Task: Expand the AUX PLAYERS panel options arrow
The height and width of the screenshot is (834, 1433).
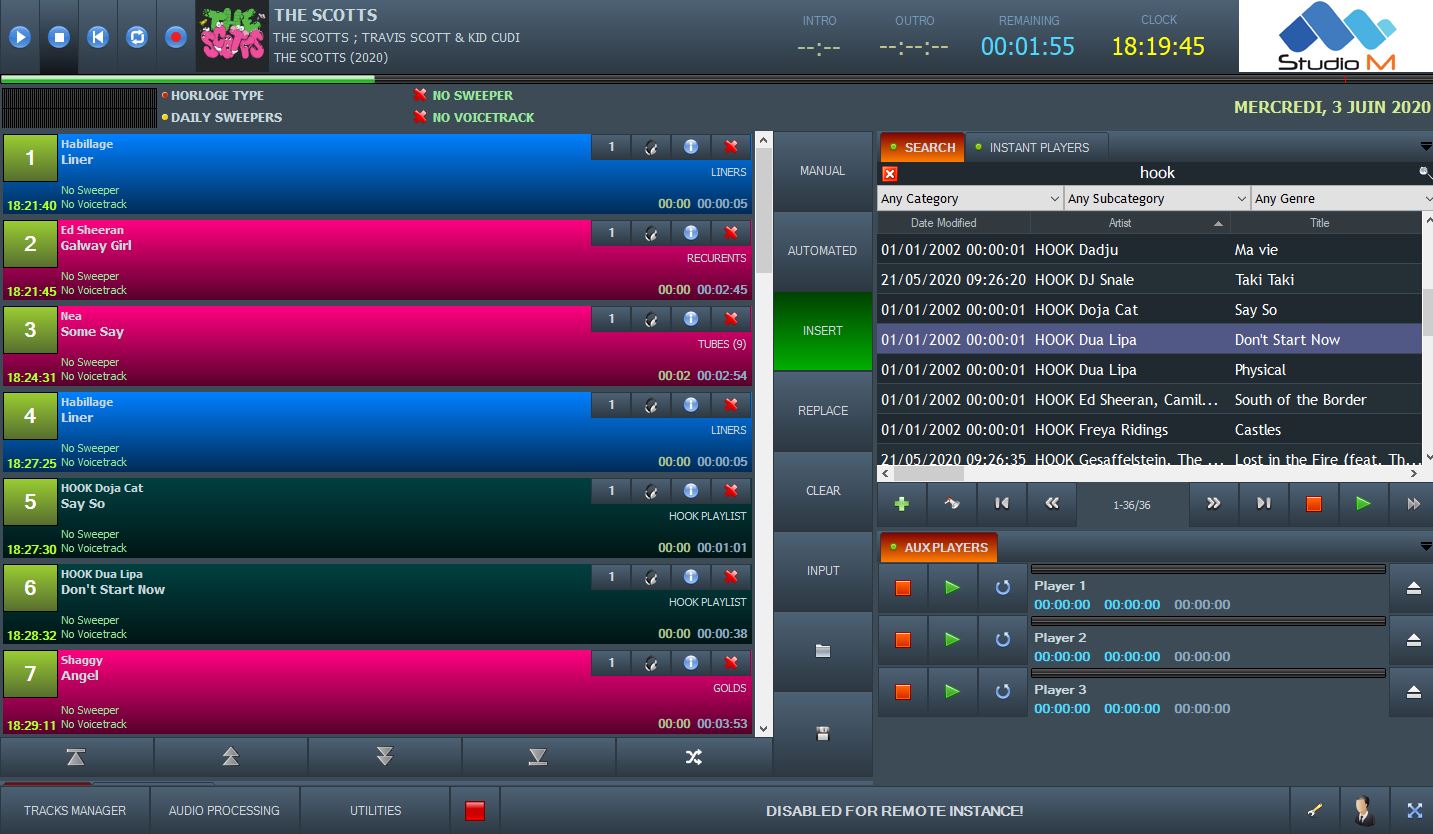Action: tap(1425, 547)
